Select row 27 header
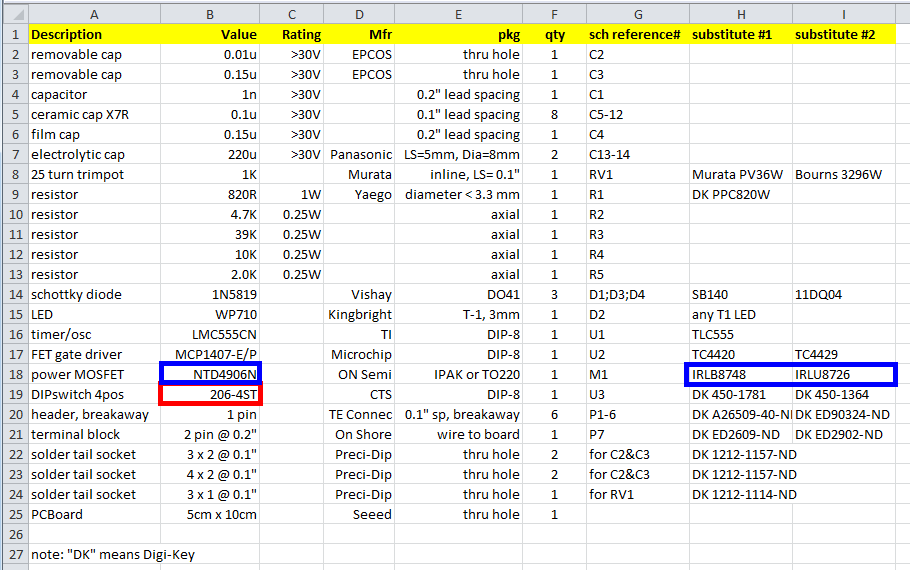Image resolution: width=910 pixels, height=570 pixels. coord(16,554)
